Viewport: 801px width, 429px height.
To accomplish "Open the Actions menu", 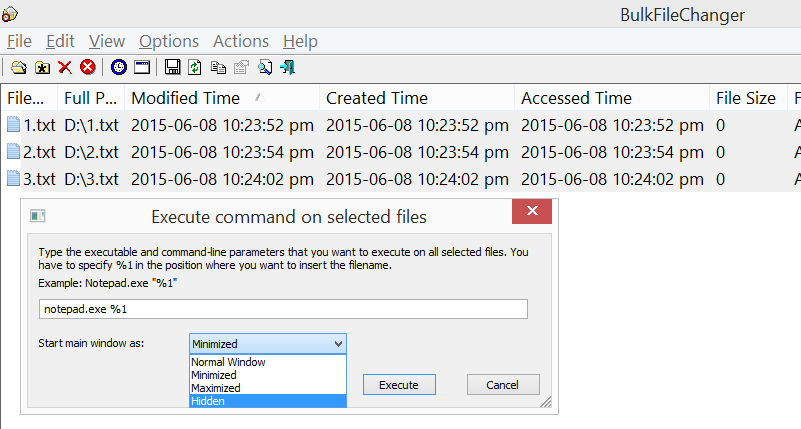I will (x=241, y=41).
